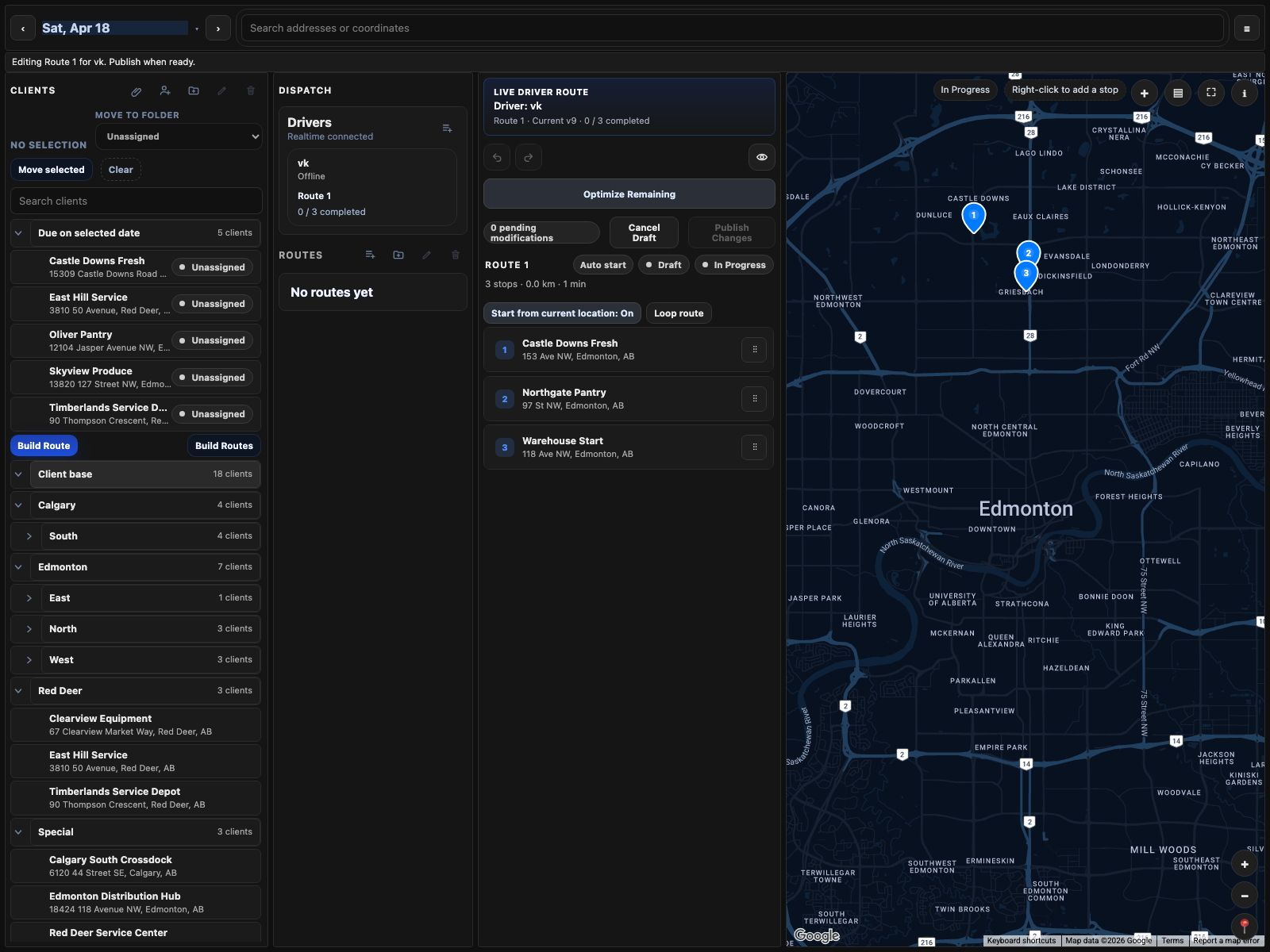Screen dimensions: 1270x952
Task: Toggle route visibility eye icon
Action: point(762,157)
